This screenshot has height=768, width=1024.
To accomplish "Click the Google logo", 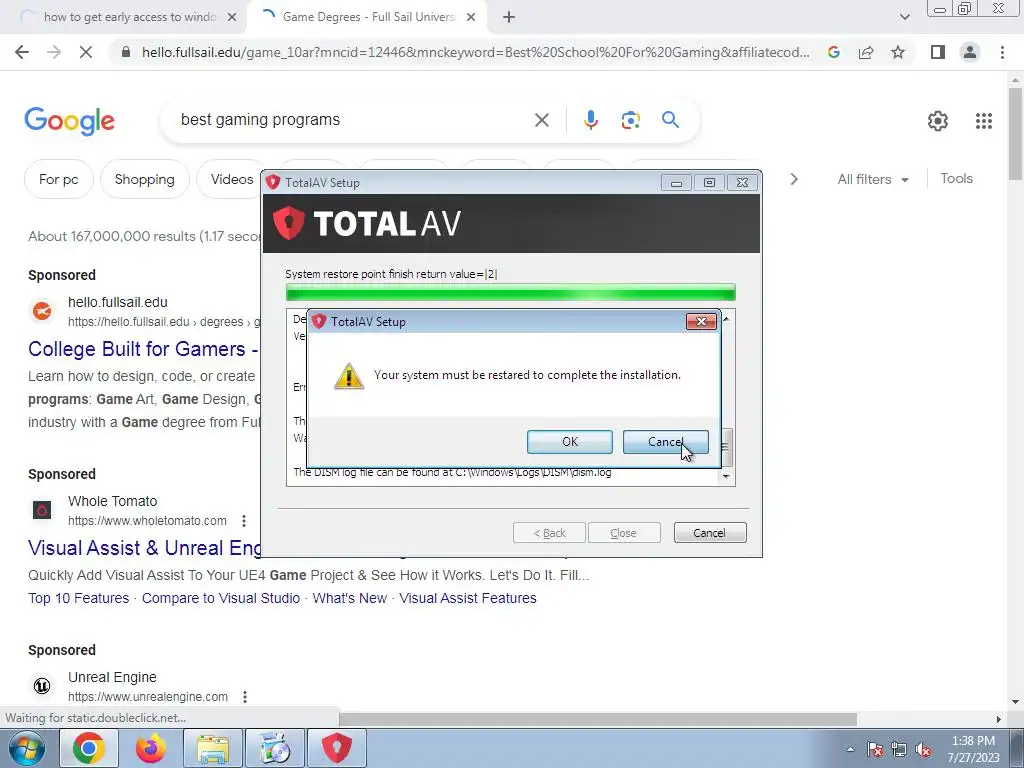I will (70, 121).
